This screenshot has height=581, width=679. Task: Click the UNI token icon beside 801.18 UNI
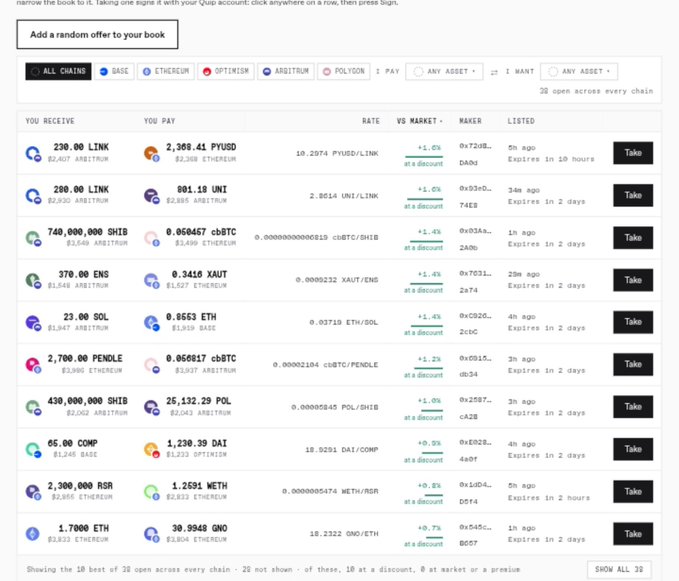tap(152, 196)
